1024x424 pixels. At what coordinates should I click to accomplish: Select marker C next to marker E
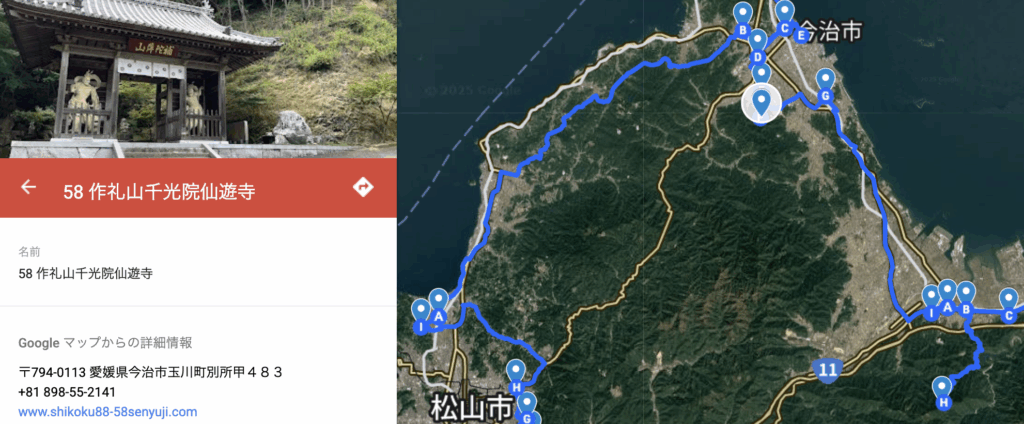(784, 19)
